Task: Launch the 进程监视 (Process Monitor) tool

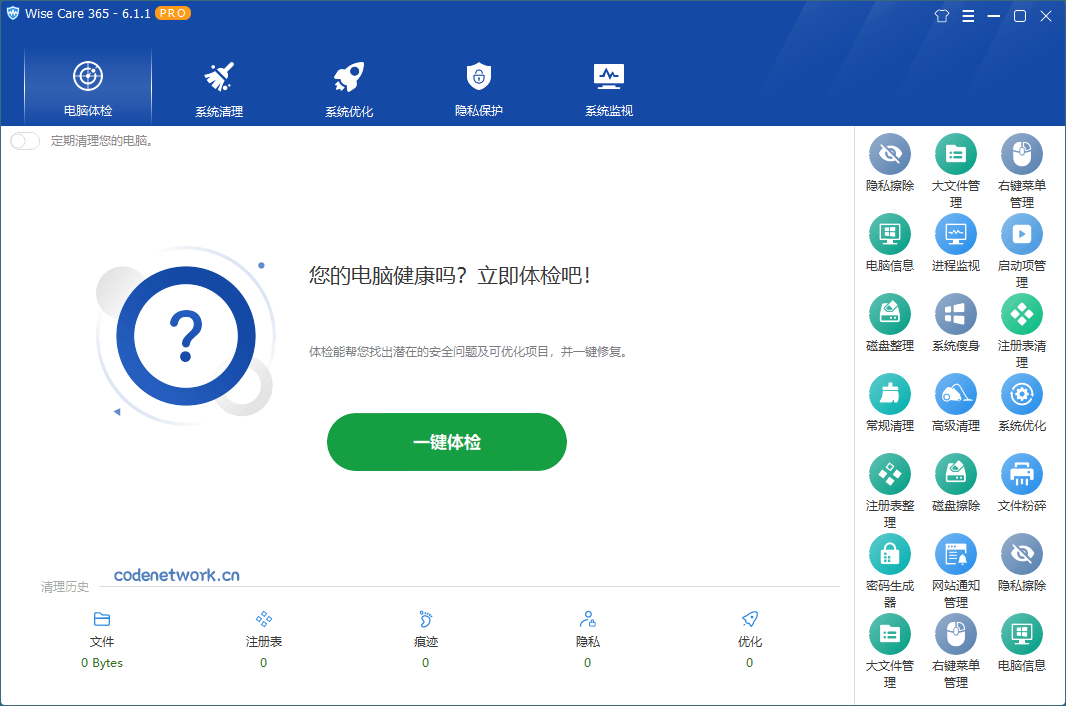Action: point(956,234)
